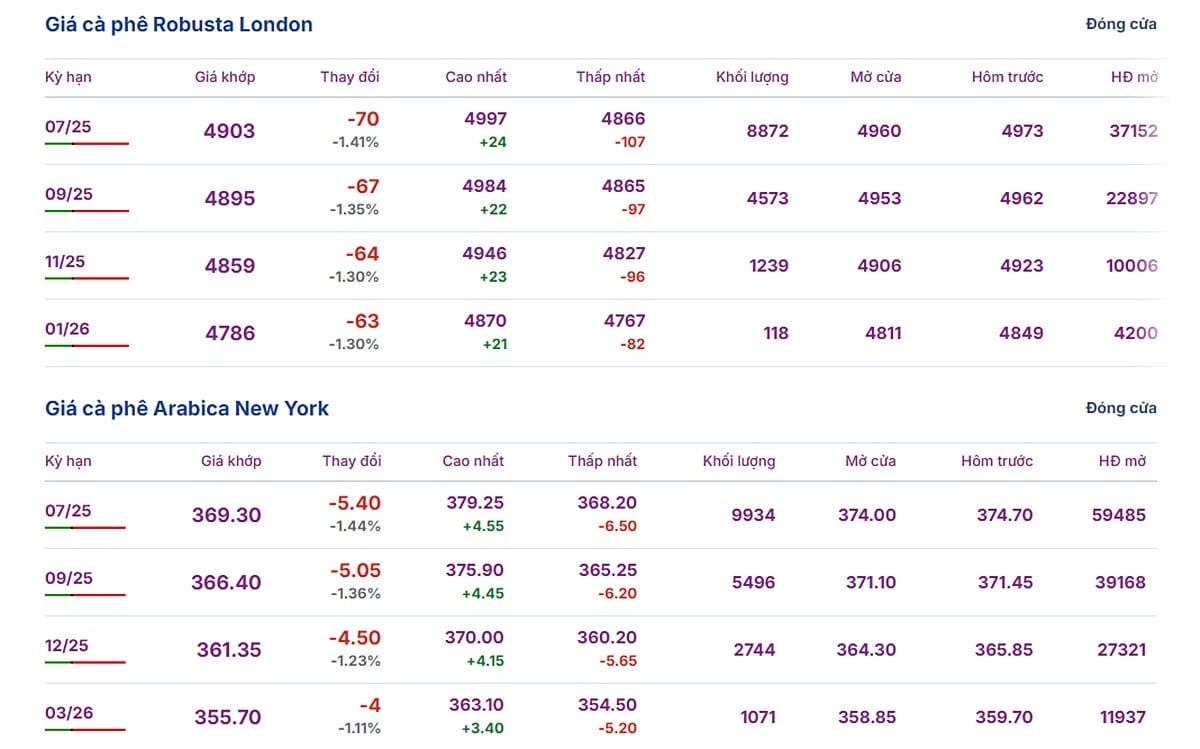Click the Giá cà phê Robusta London heading
1200x749 pixels.
click(x=179, y=24)
